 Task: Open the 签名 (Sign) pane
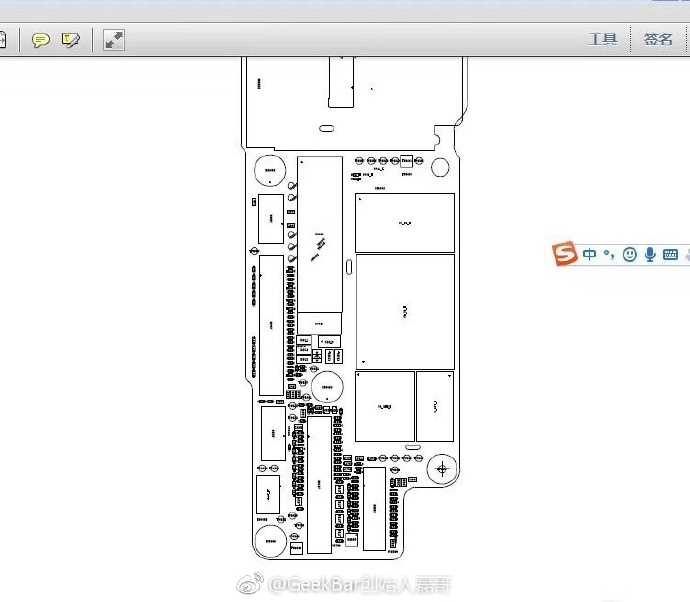pyautogui.click(x=658, y=39)
